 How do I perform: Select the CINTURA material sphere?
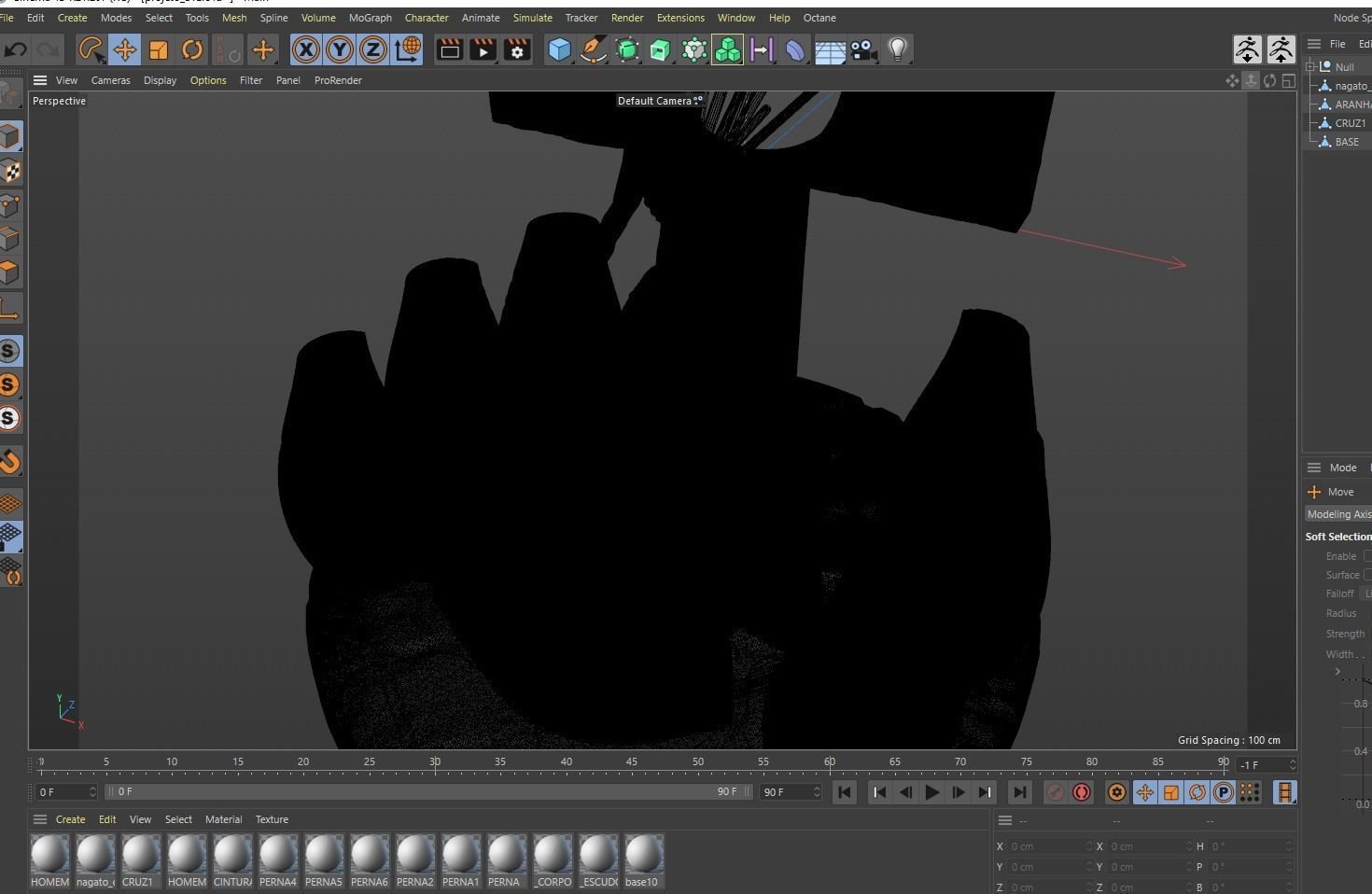pyautogui.click(x=231, y=861)
